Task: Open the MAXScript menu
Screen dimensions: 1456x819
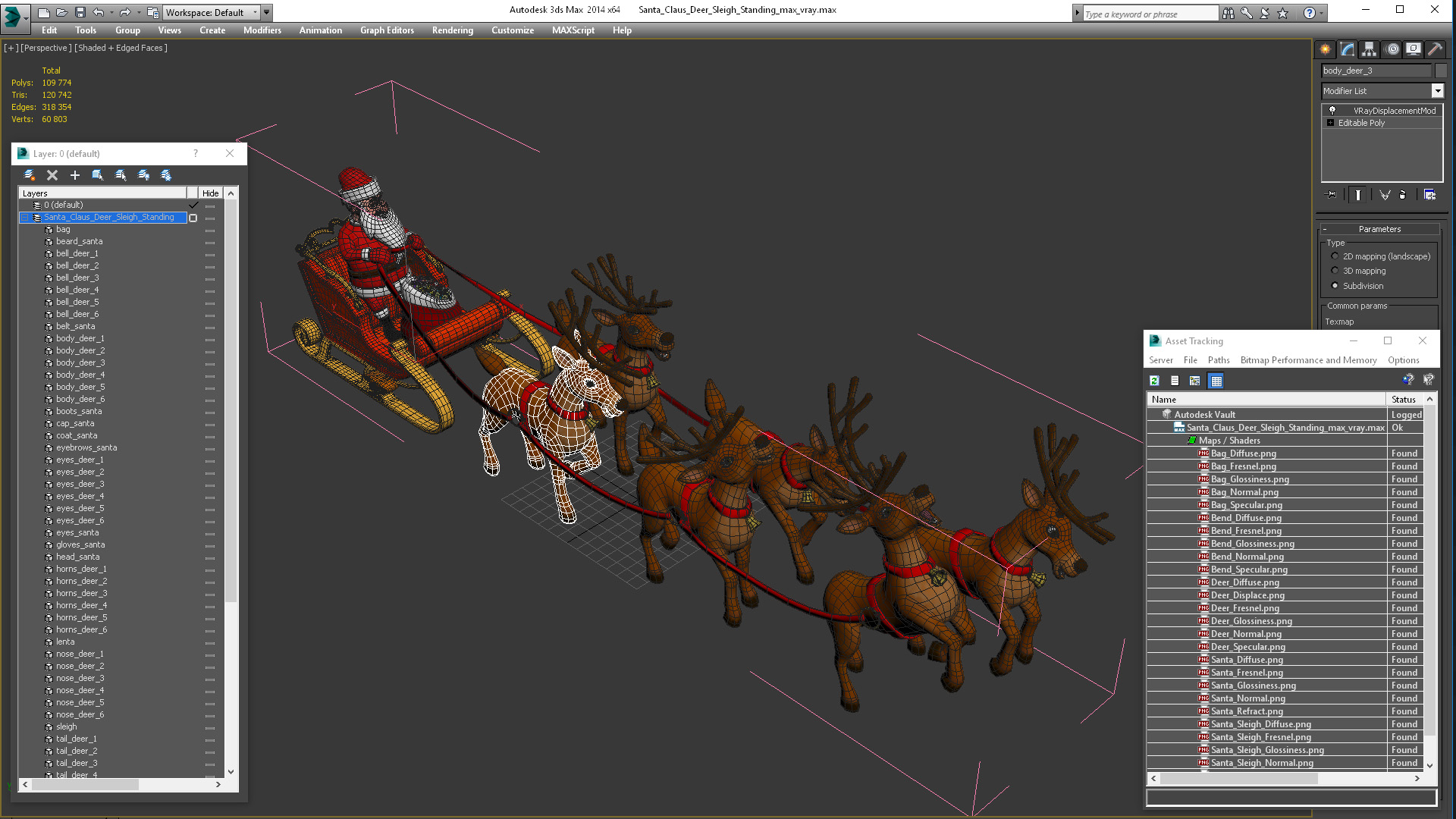Action: pyautogui.click(x=573, y=30)
